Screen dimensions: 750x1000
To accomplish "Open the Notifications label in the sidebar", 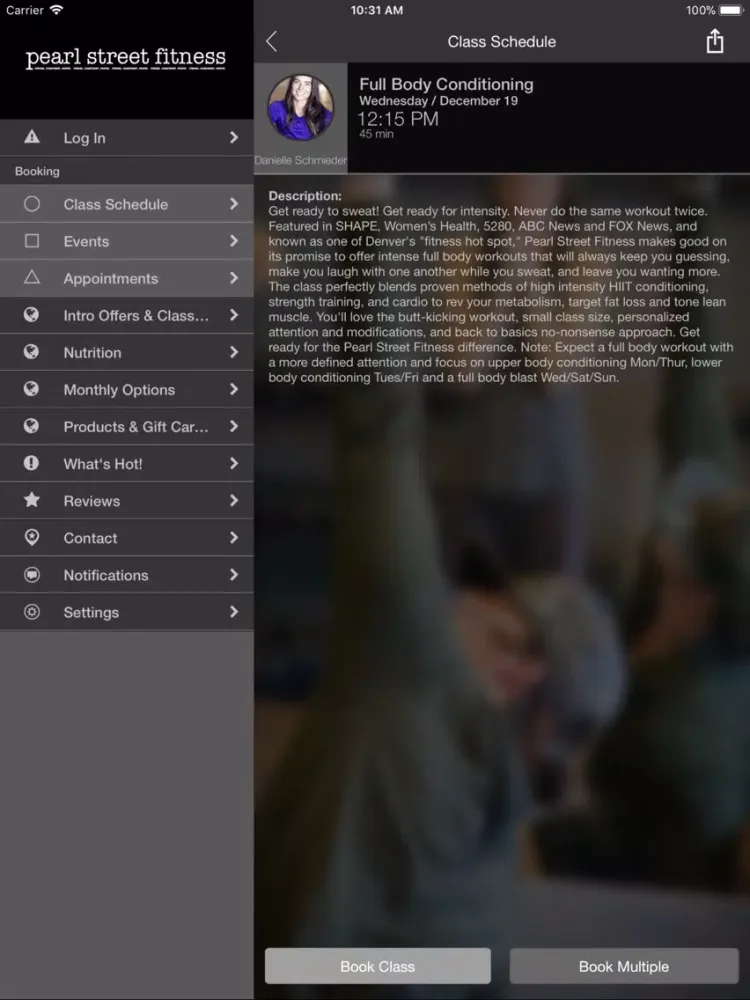I will click(106, 575).
